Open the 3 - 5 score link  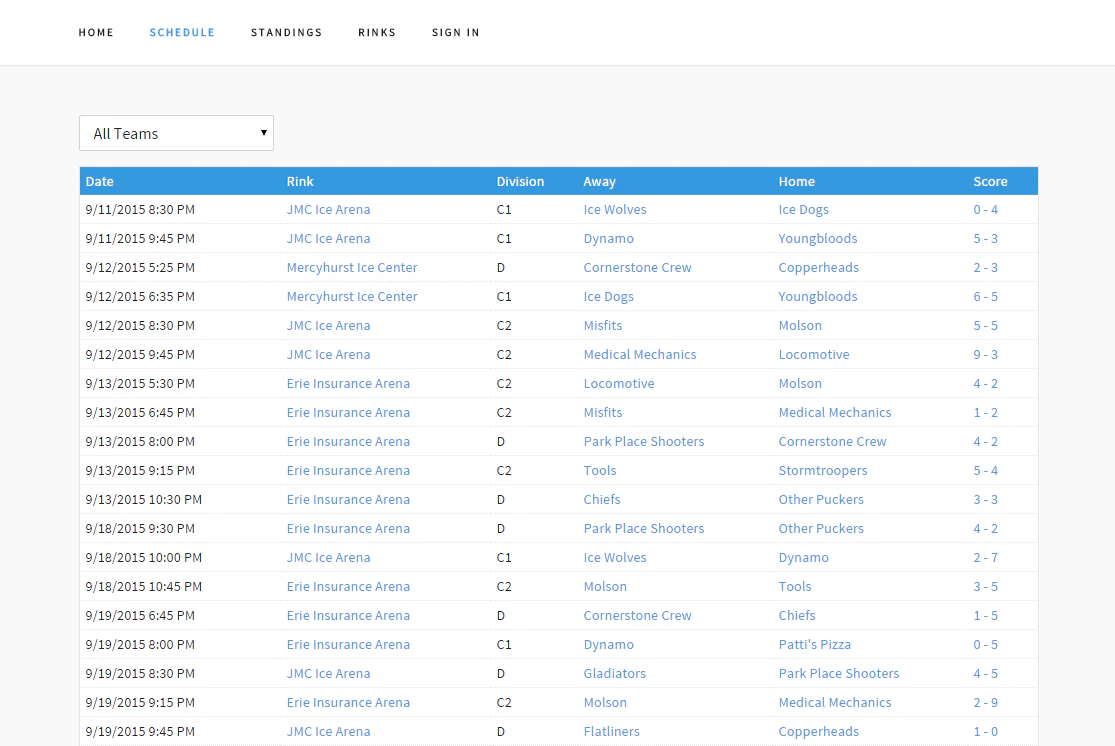(986, 587)
